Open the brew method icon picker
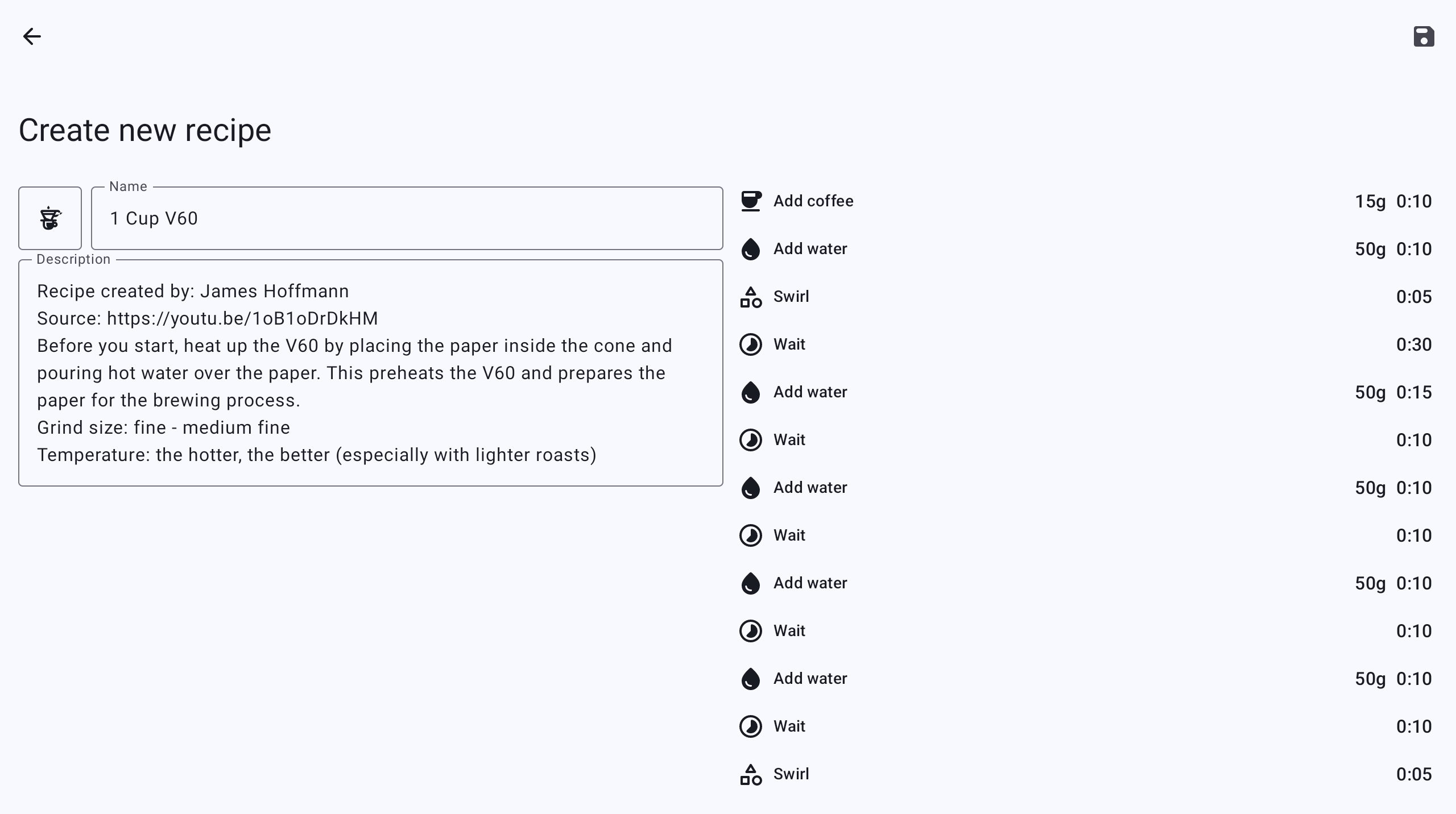The width and height of the screenshot is (1456, 814). coord(50,218)
